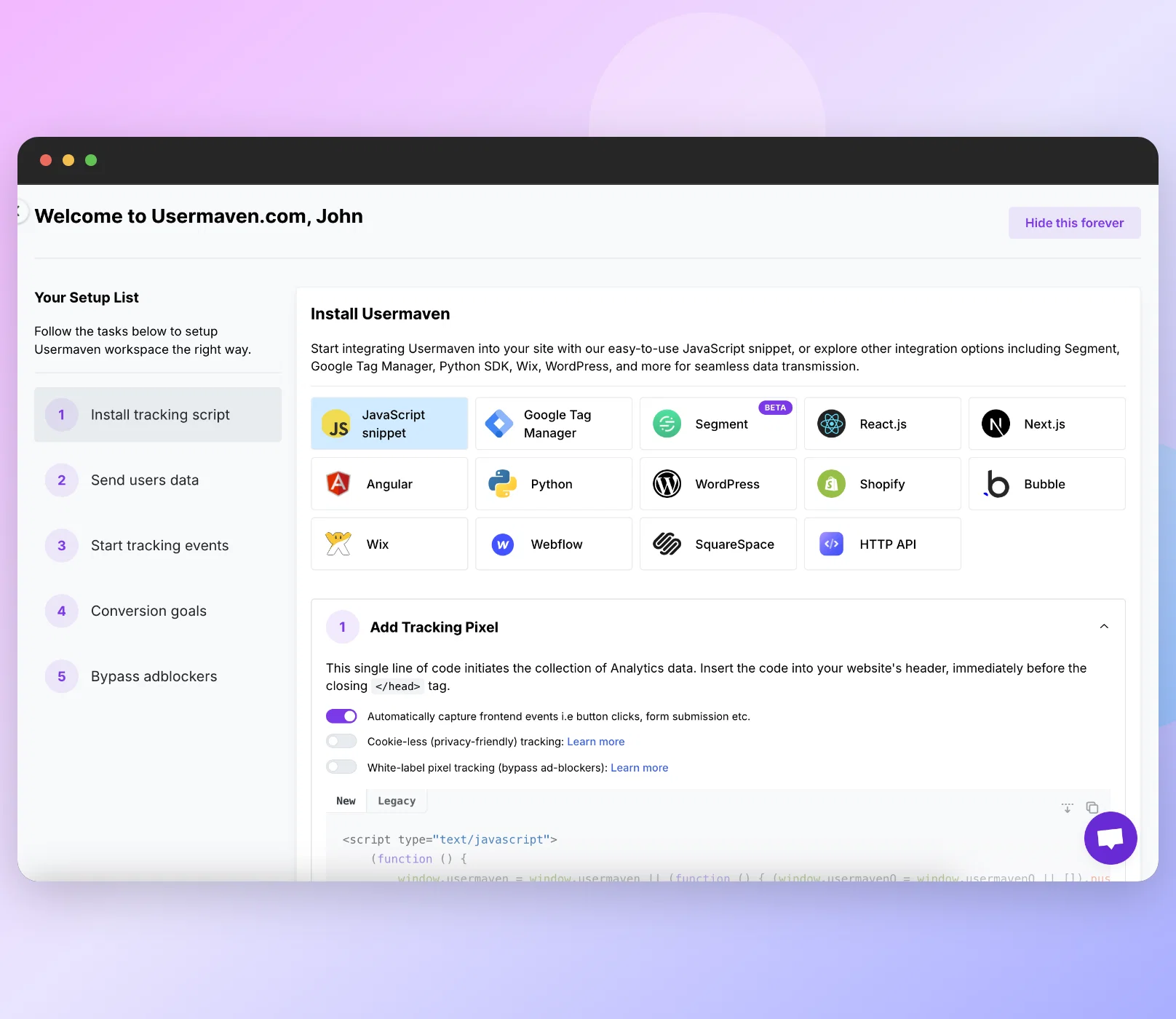Click the Your Setup List heading

point(87,298)
